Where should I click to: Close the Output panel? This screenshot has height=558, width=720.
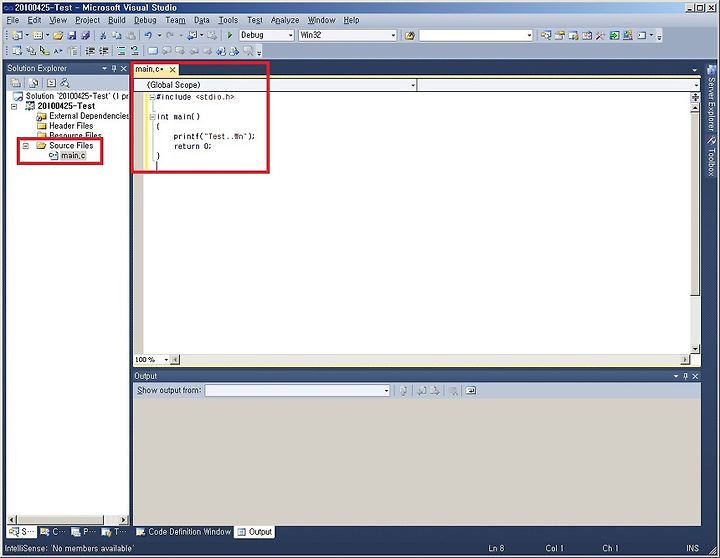tap(695, 376)
